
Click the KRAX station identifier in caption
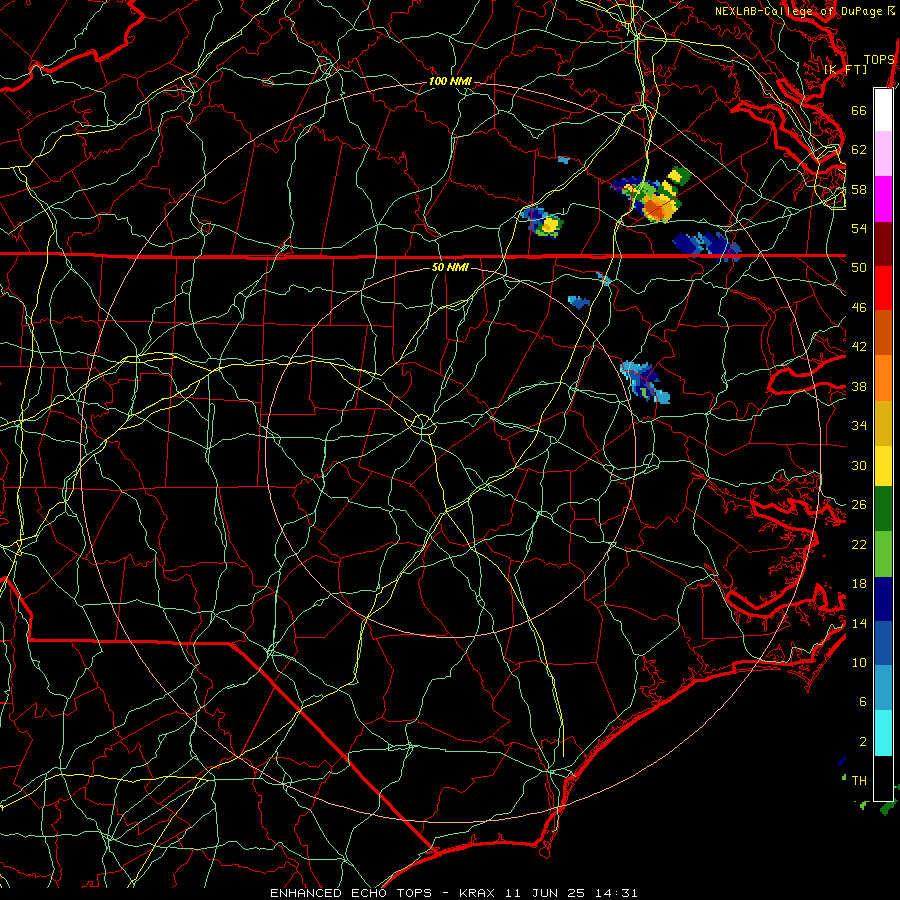[479, 893]
